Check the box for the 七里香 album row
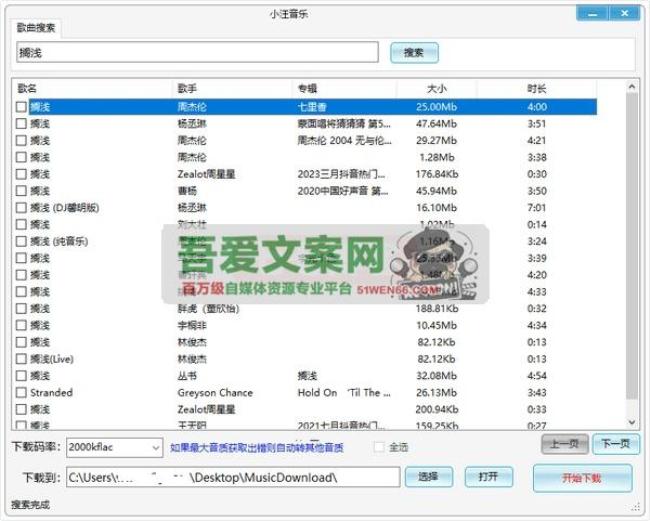The image size is (650, 521). 21,107
